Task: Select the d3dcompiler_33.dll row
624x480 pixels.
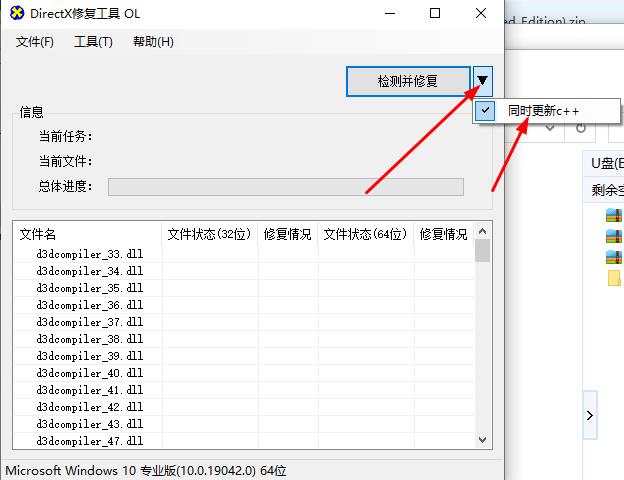Action: click(x=244, y=254)
